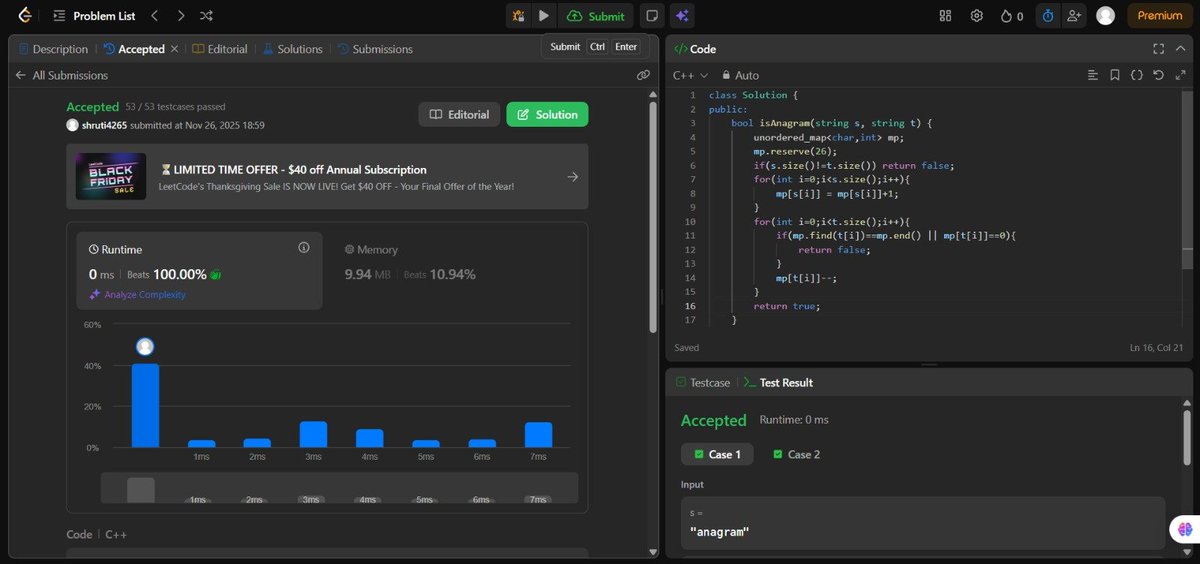Click the left panel vertical scrollbar
The height and width of the screenshot is (564, 1200).
pyautogui.click(x=654, y=215)
